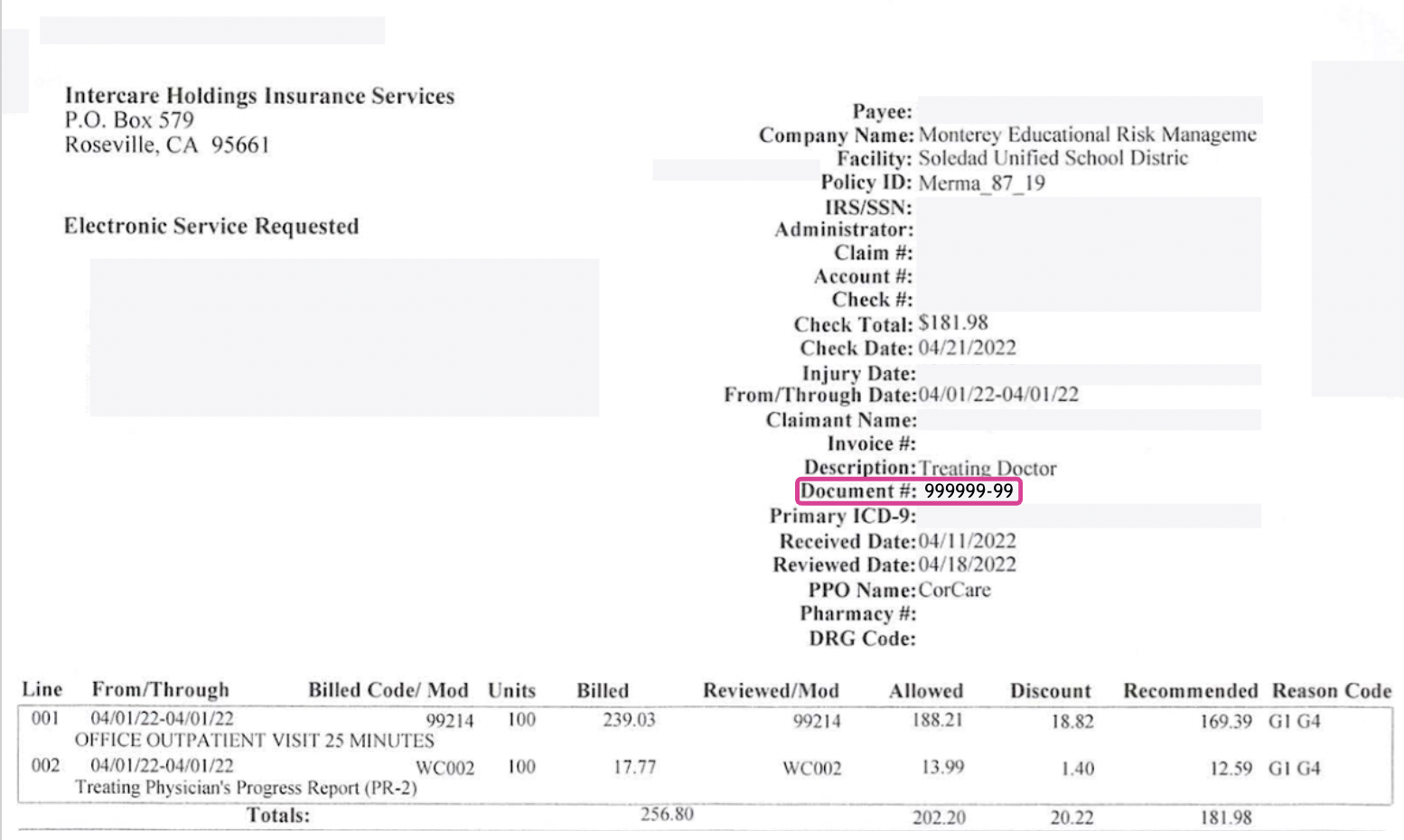Image resolution: width=1404 pixels, height=840 pixels.
Task: Click Facility value Soledad Unified School
Action: [1053, 158]
